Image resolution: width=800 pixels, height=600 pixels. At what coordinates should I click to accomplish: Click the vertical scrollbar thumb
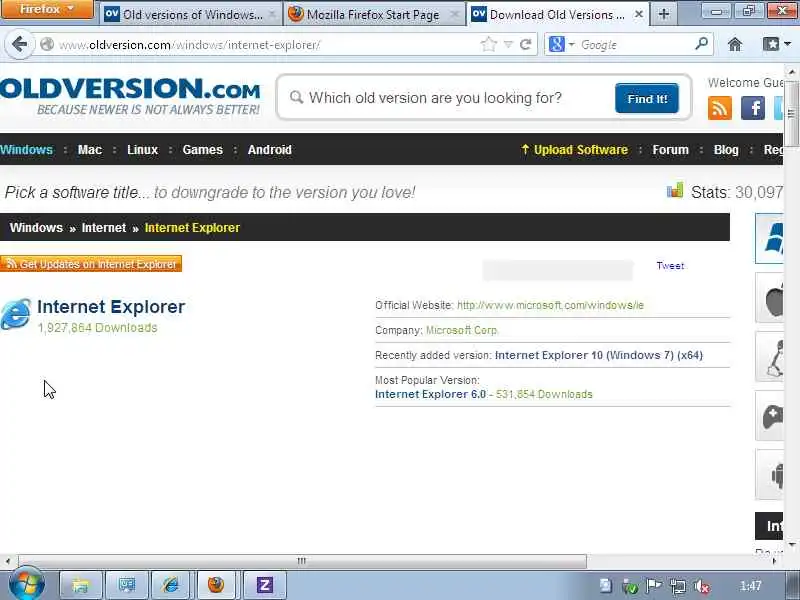point(792,113)
